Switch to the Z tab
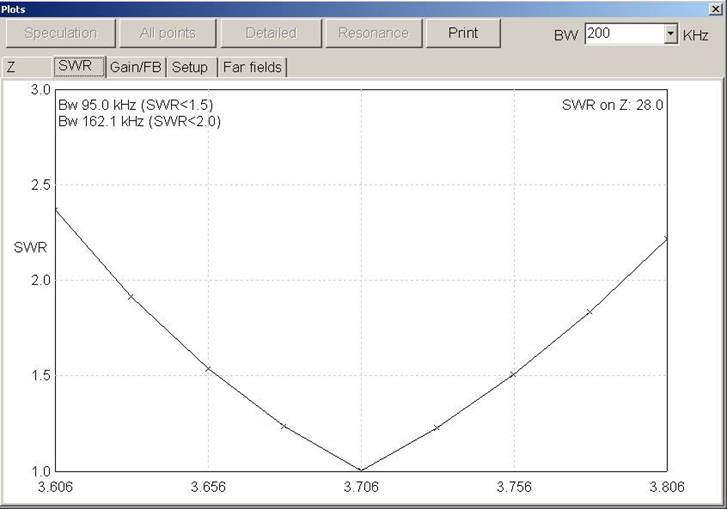The image size is (727, 509). click(26, 67)
